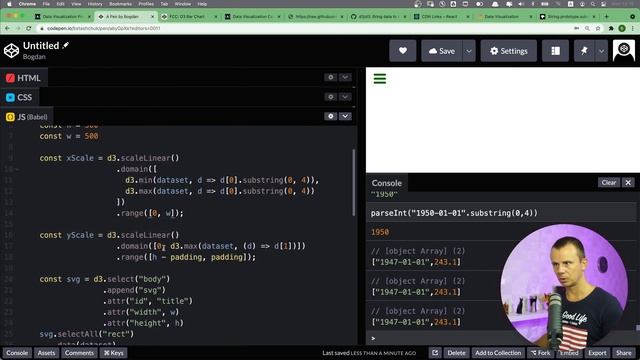
Task: Export the pen
Action: 597,353
